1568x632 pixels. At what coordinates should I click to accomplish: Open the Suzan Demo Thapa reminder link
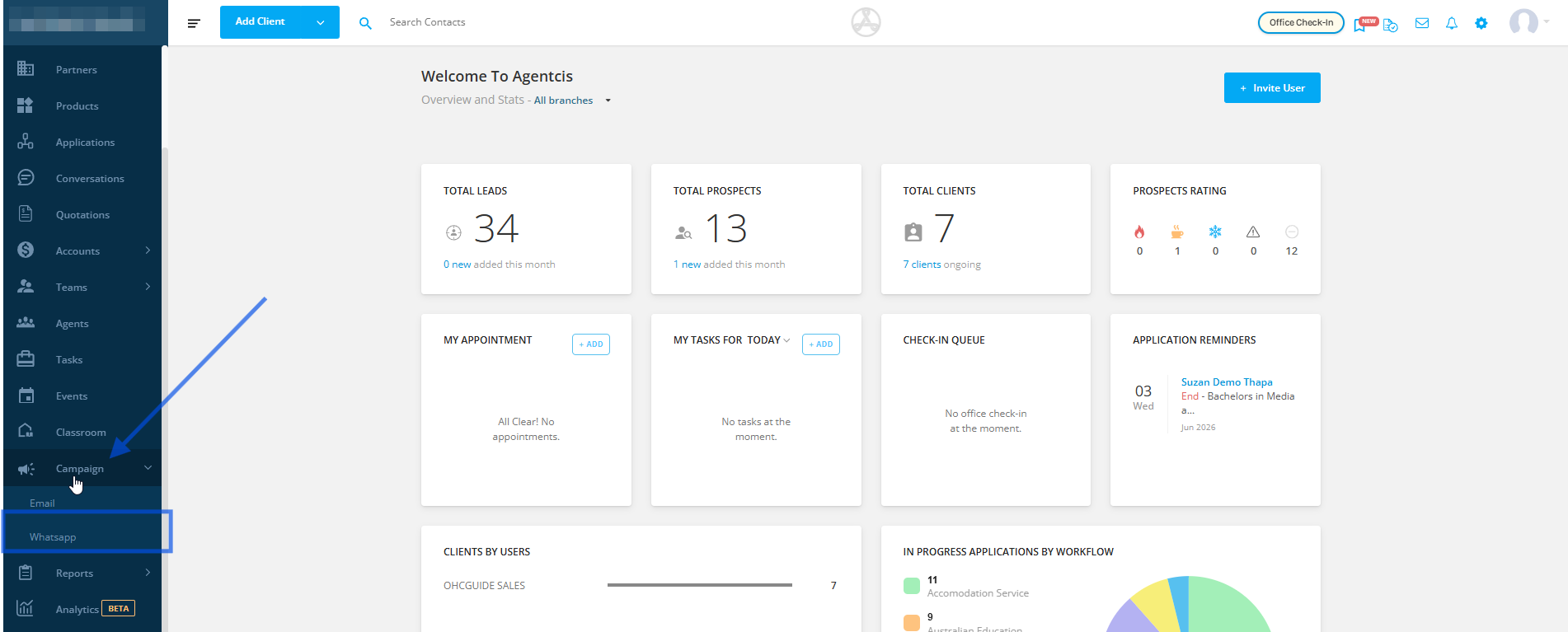click(x=1227, y=382)
